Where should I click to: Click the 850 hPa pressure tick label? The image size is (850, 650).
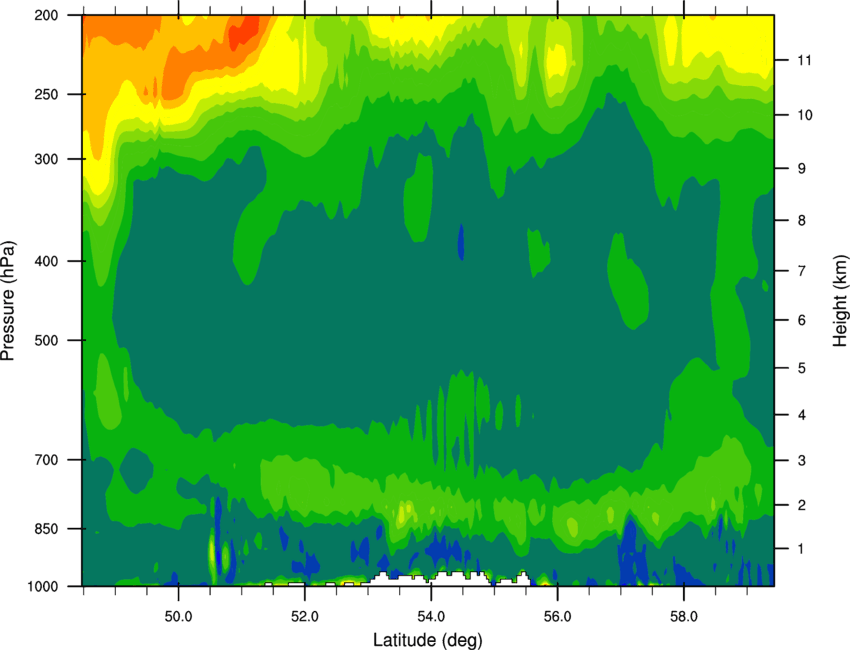[x=46, y=529]
